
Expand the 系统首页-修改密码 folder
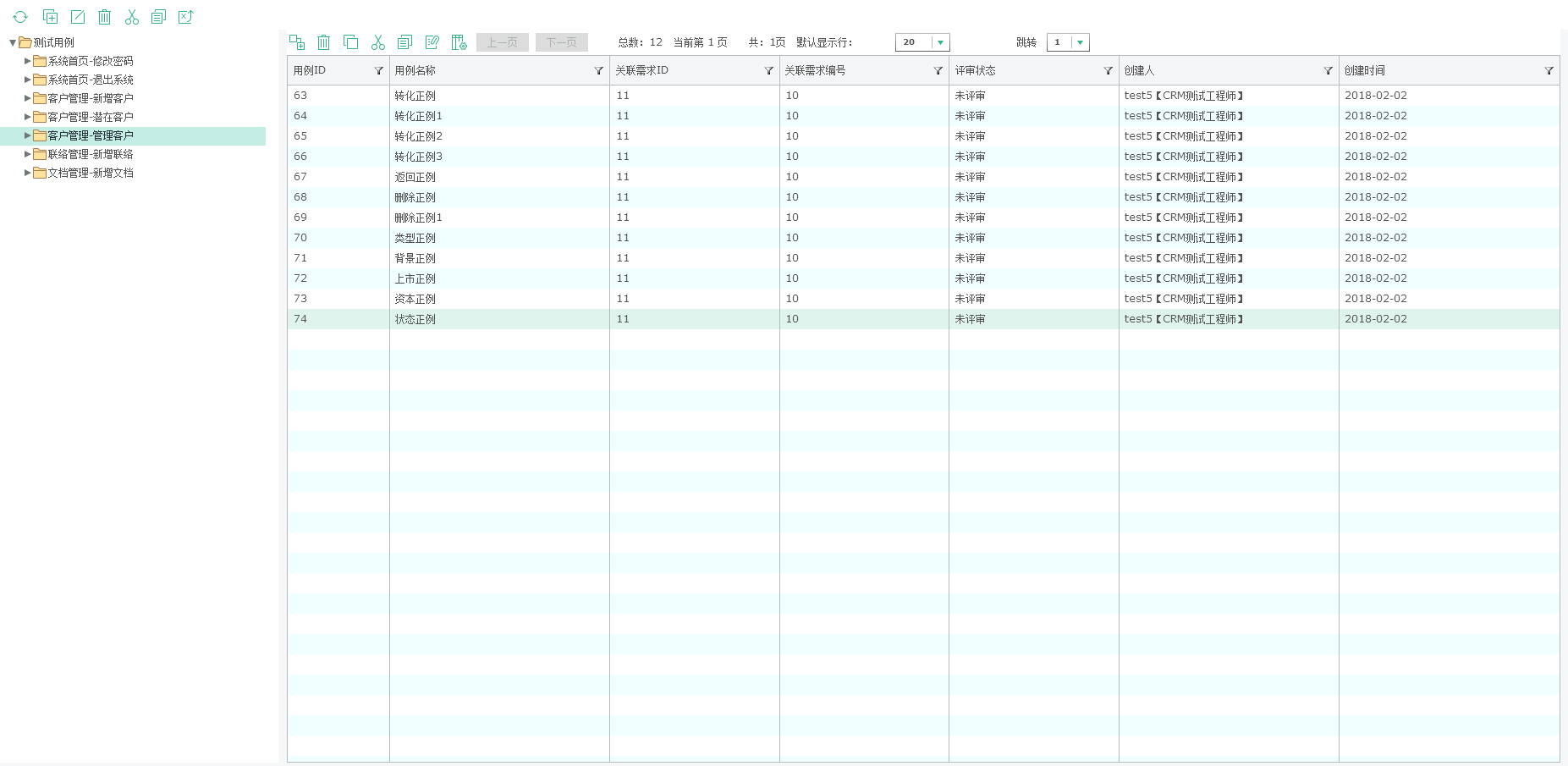[x=27, y=61]
